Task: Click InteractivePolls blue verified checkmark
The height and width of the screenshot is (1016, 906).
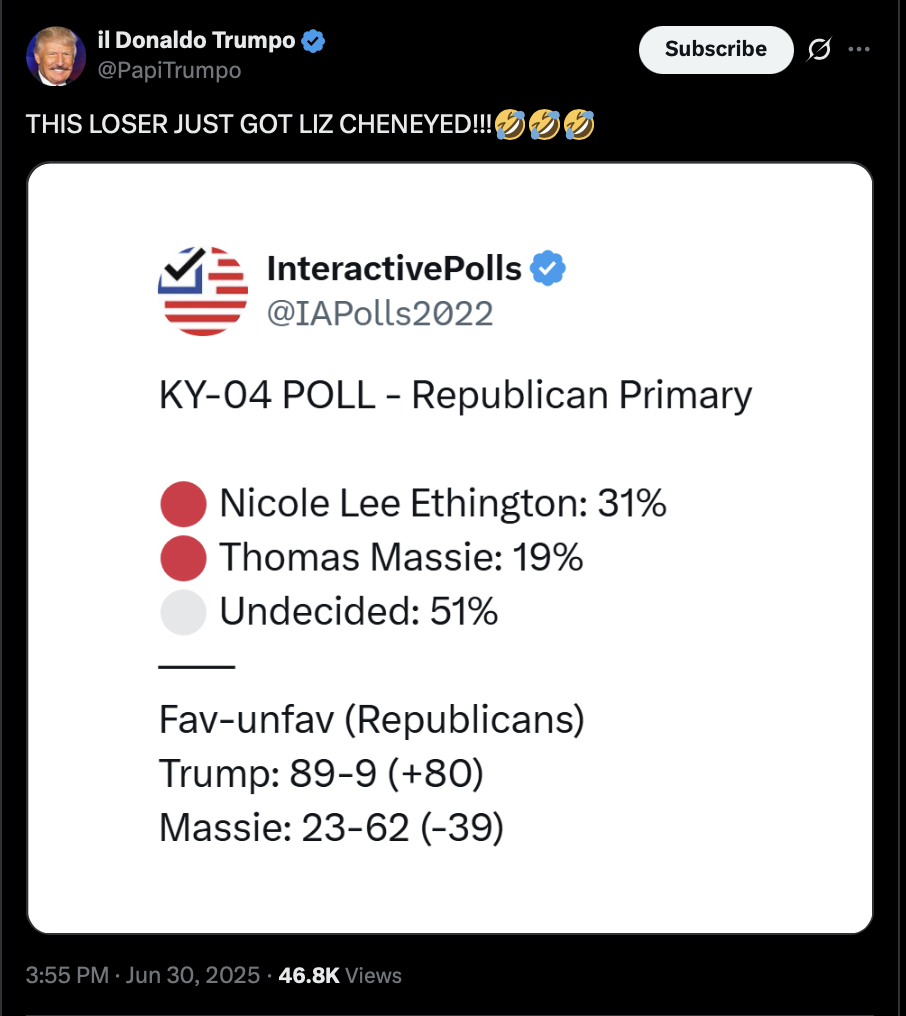Action: click(x=548, y=268)
